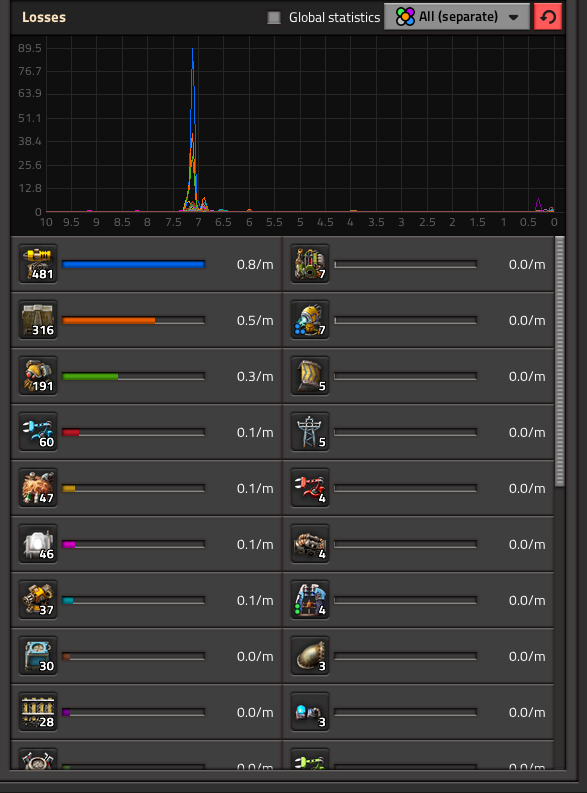
Task: Click the purple spike near 0 on the graph
Action: coord(538,205)
